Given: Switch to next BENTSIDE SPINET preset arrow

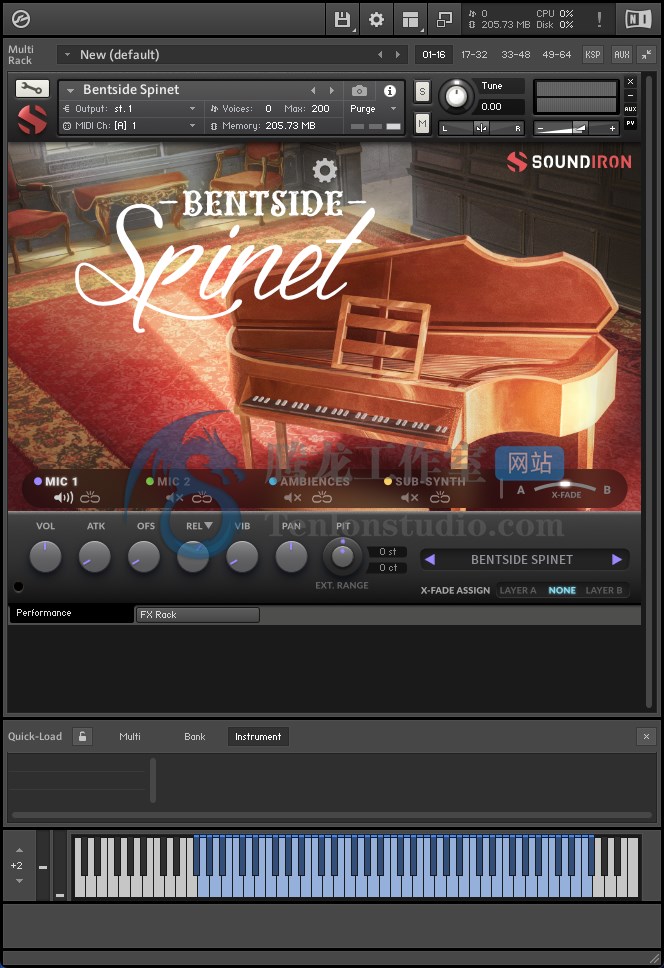Looking at the screenshot, I should click(616, 559).
